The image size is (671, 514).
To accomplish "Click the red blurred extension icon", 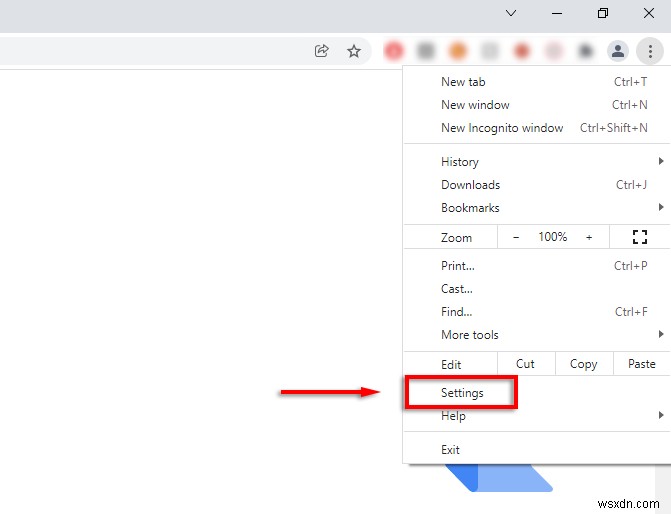I will (x=394, y=51).
